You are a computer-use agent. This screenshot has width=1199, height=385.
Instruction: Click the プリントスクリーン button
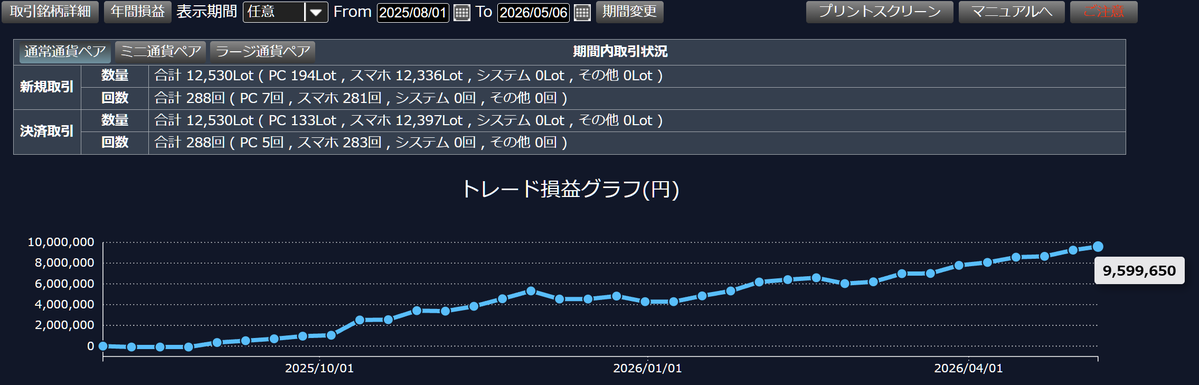(x=879, y=12)
